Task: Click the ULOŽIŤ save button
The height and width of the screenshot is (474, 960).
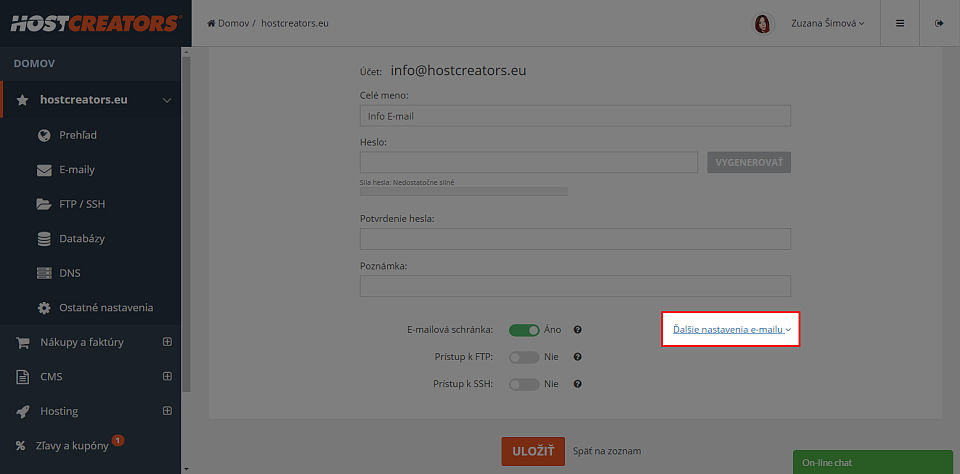Action: [x=533, y=451]
